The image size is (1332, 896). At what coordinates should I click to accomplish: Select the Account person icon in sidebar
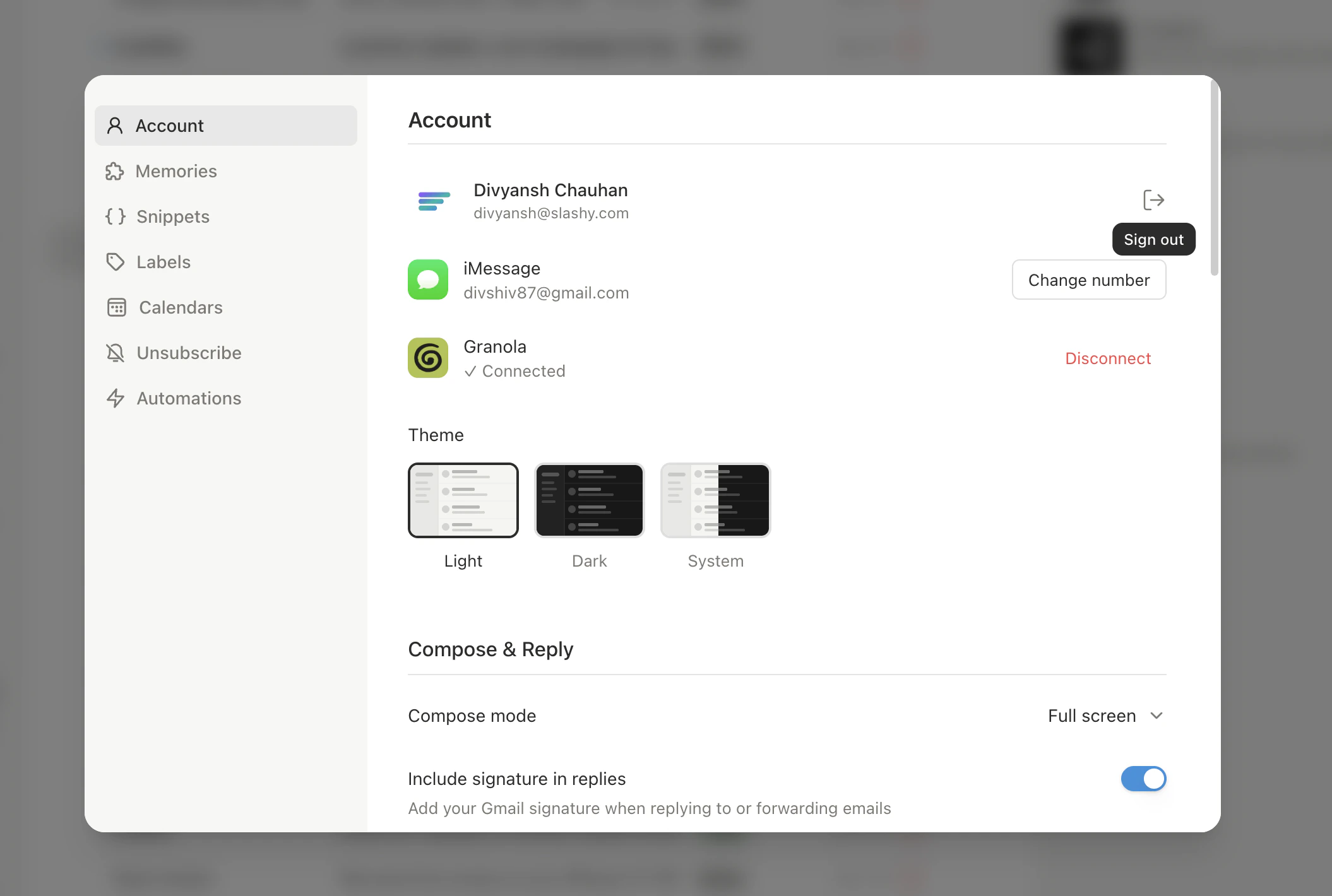tap(116, 126)
